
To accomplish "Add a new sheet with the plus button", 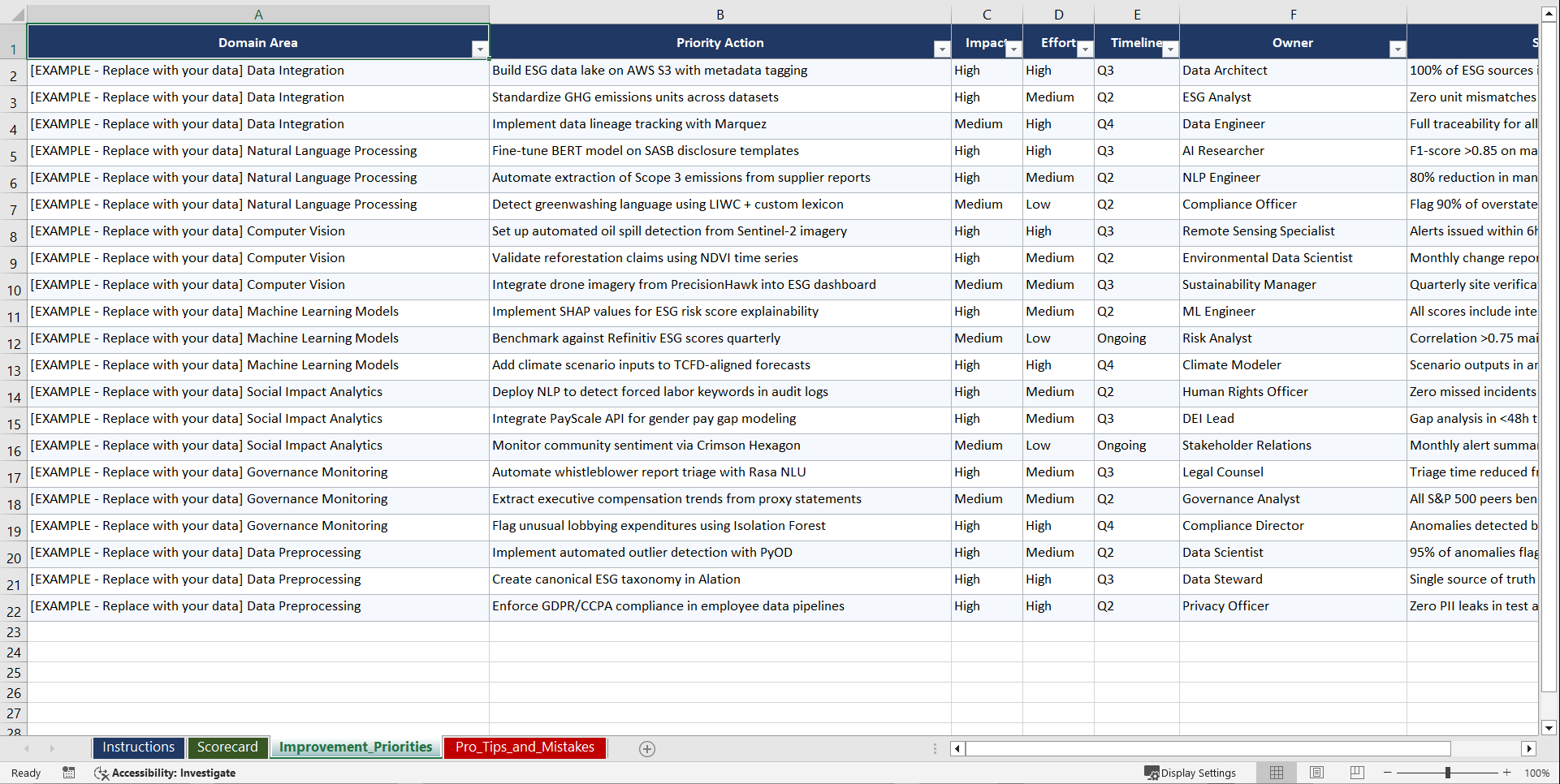I will click(x=647, y=749).
